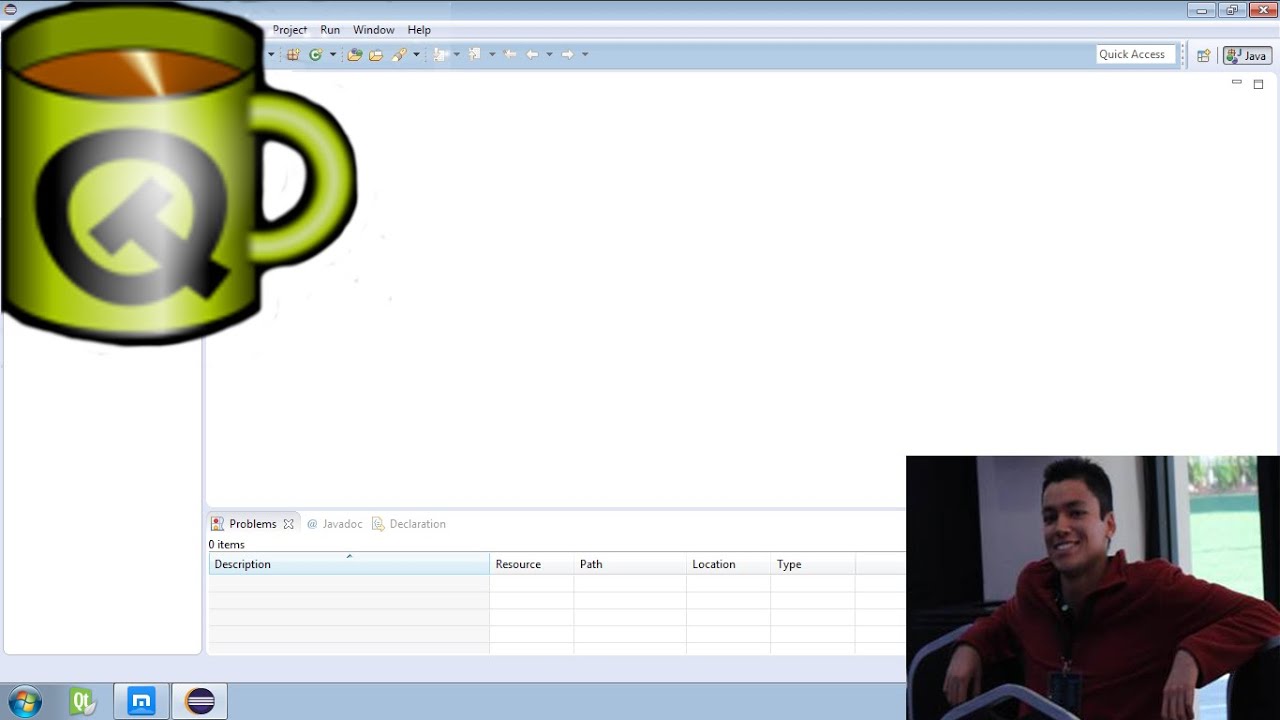Switch to the Declaration tab

[409, 524]
